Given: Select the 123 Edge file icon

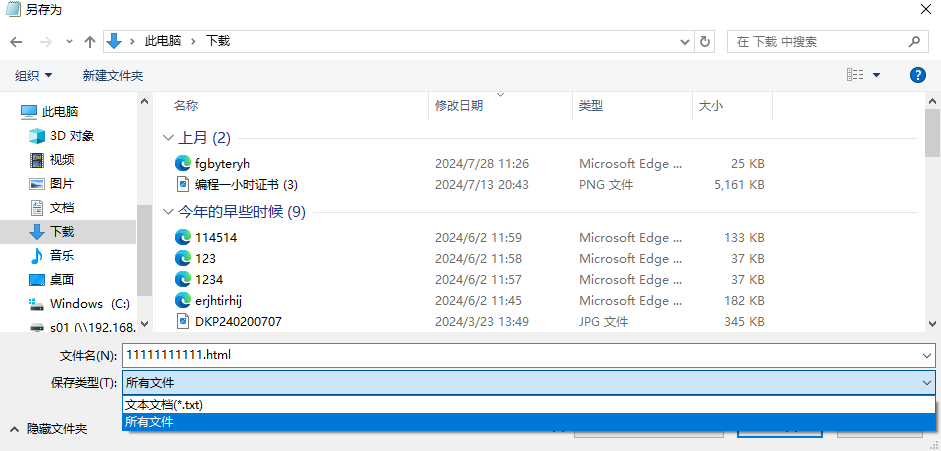Looking at the screenshot, I should 182,258.
